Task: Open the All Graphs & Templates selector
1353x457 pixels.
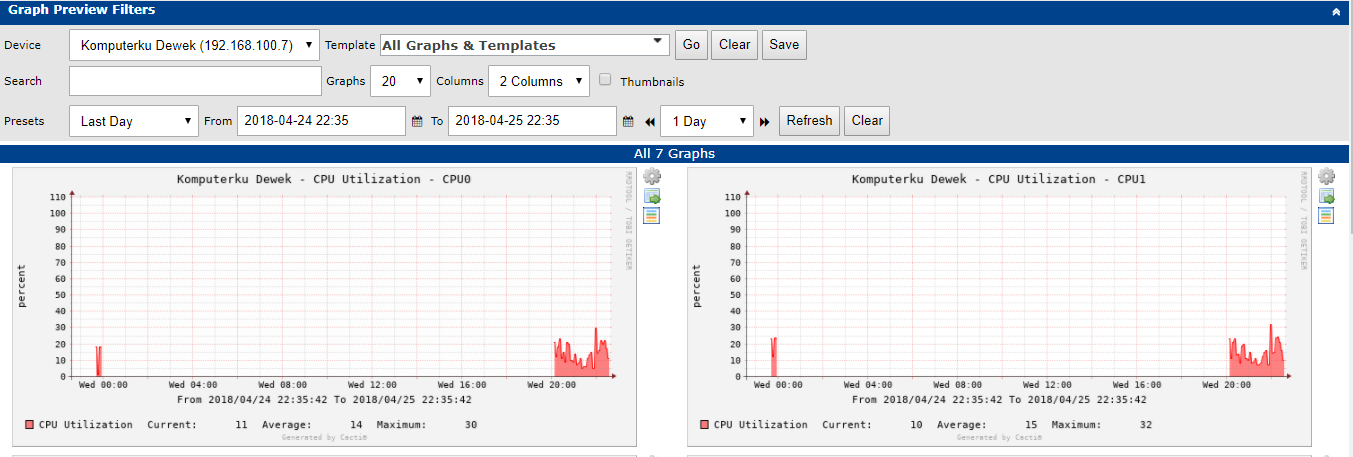Action: click(524, 45)
